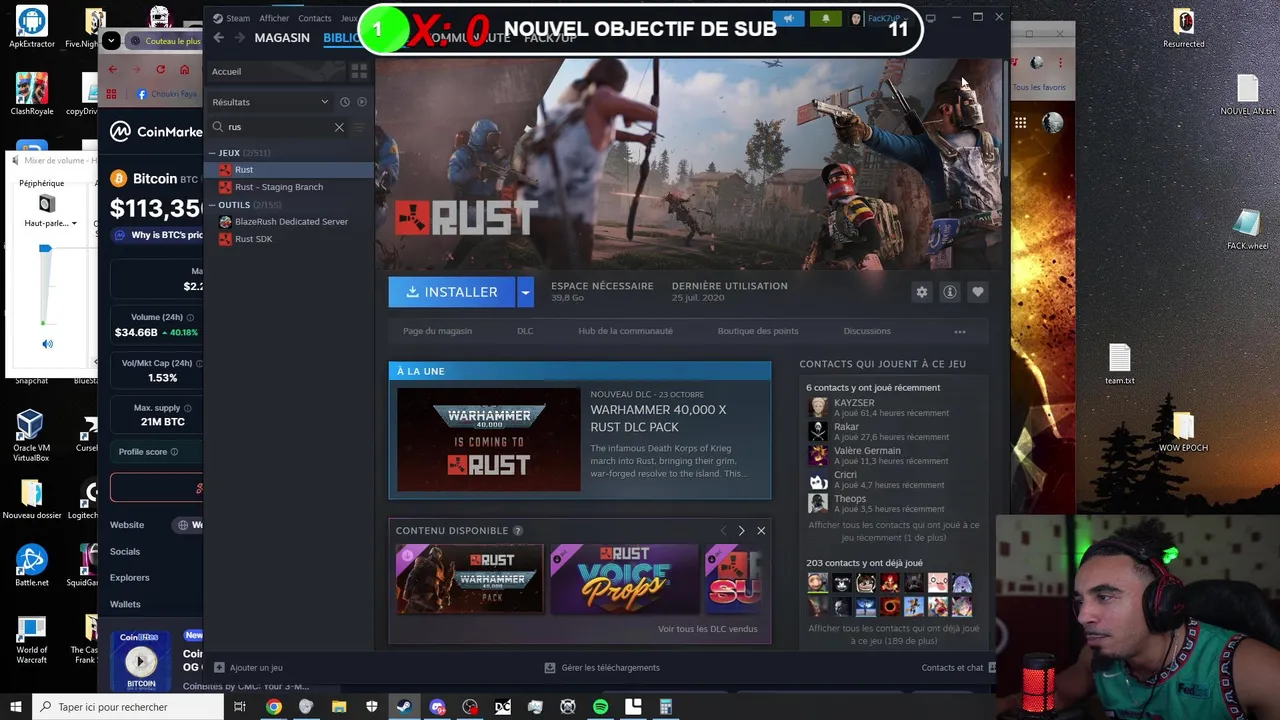The width and height of the screenshot is (1280, 720).
Task: Open the Discussions tab
Action: (867, 331)
